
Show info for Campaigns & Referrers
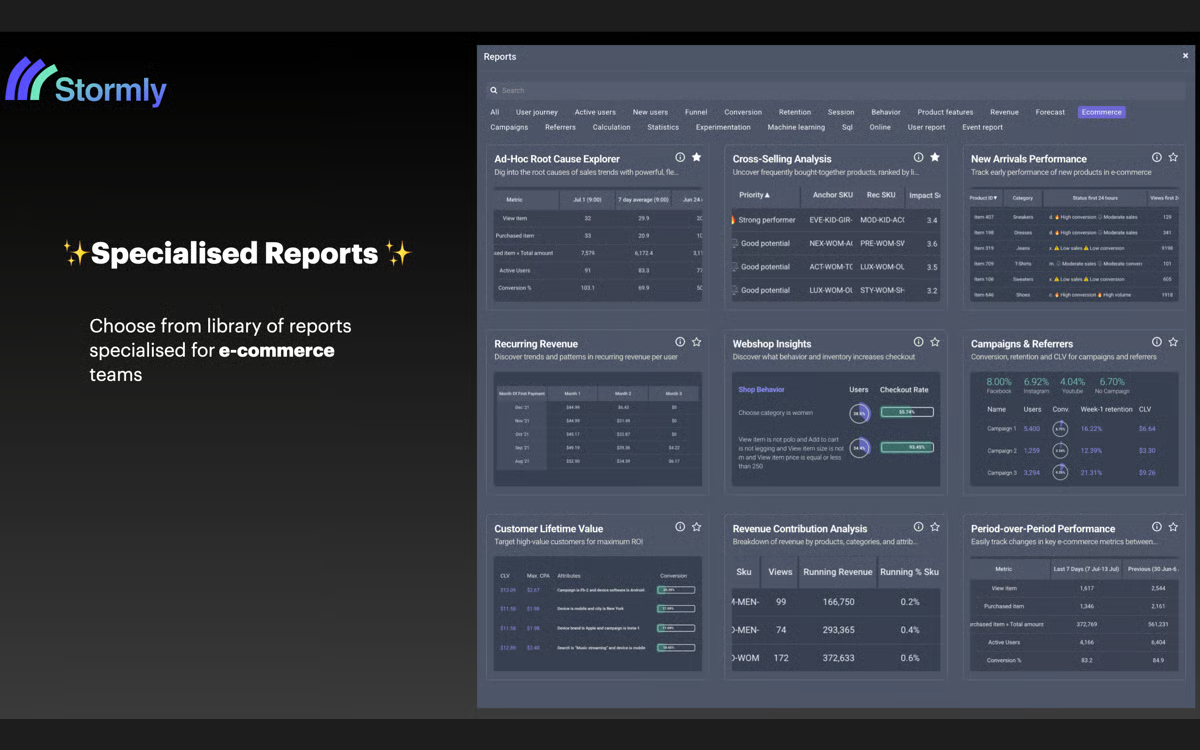coord(1157,342)
